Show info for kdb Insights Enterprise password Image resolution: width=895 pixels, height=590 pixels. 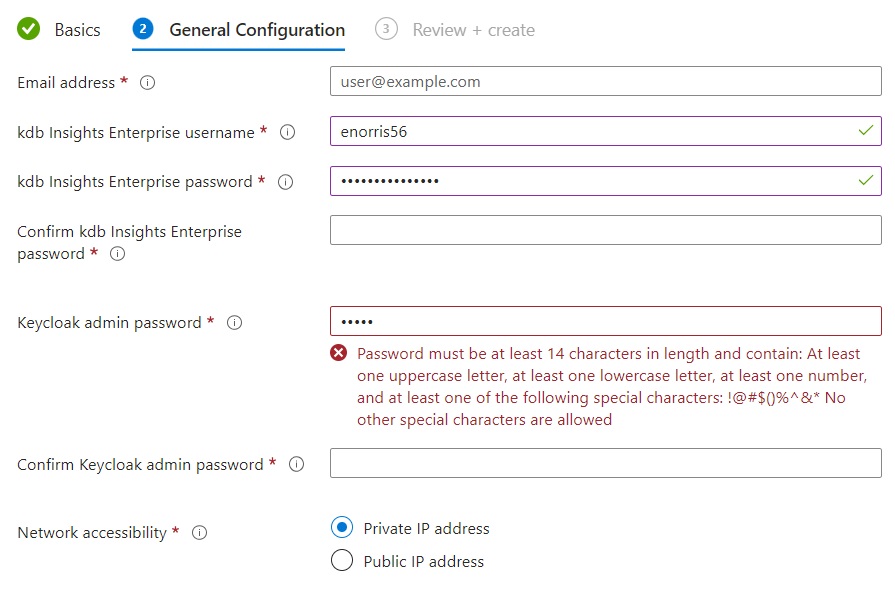[285, 182]
